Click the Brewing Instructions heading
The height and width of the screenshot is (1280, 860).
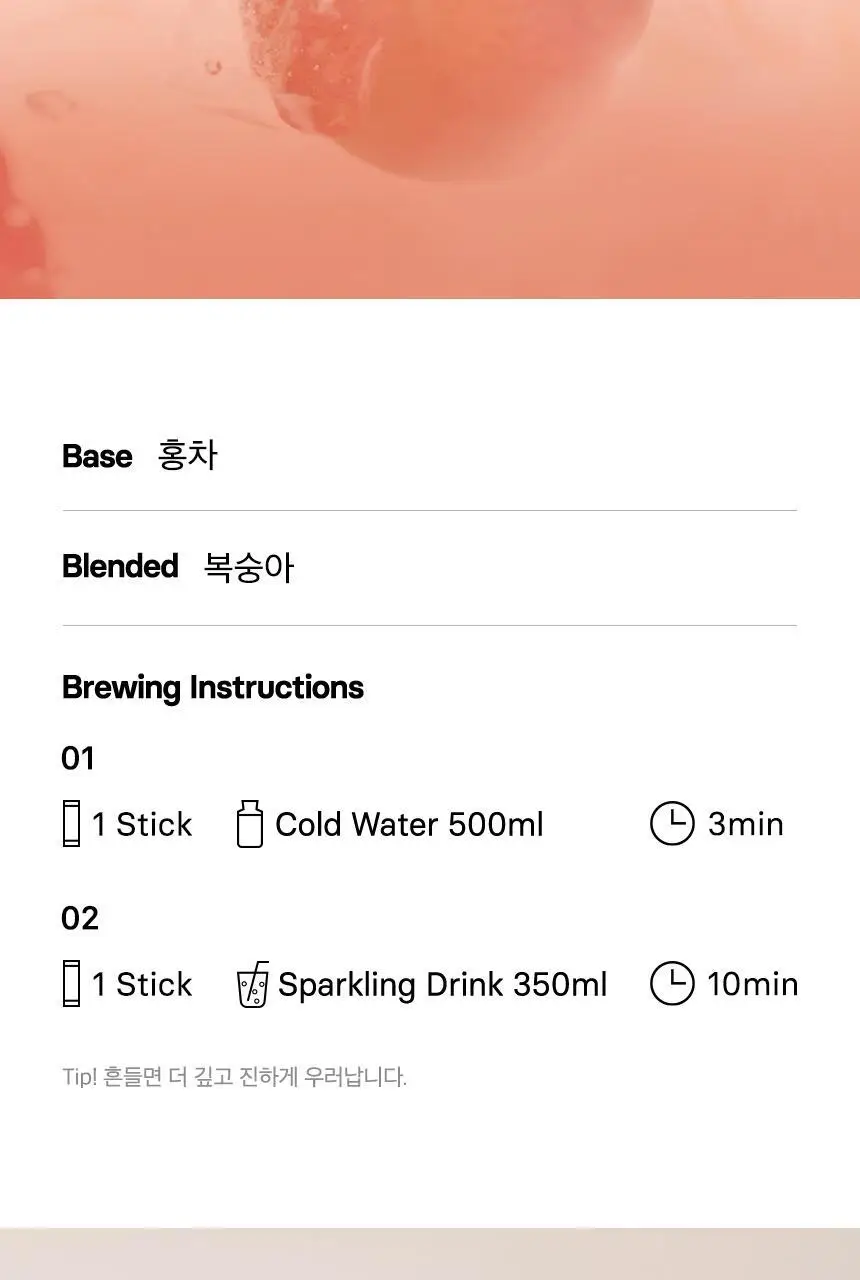213,688
